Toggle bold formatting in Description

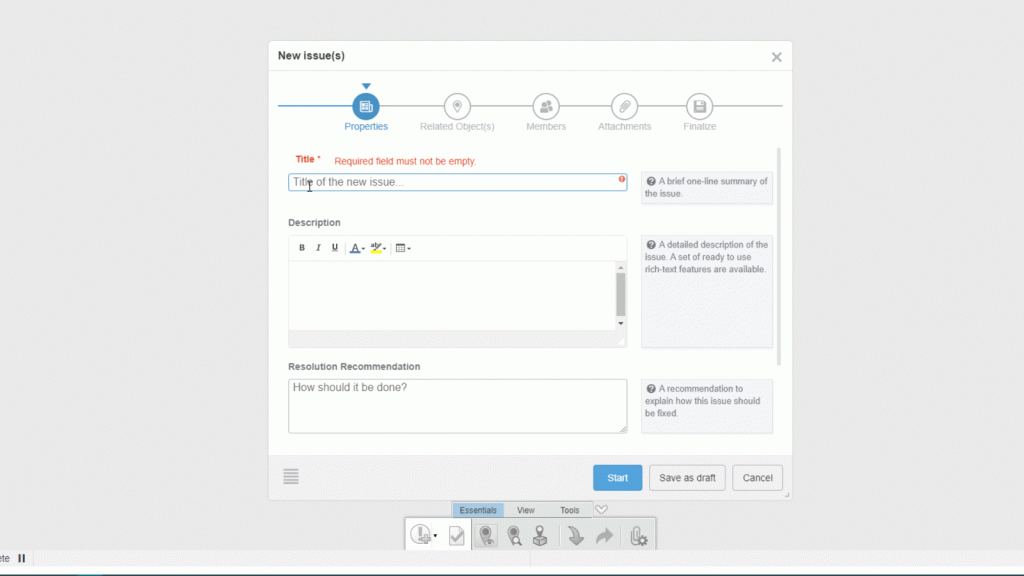tap(302, 248)
